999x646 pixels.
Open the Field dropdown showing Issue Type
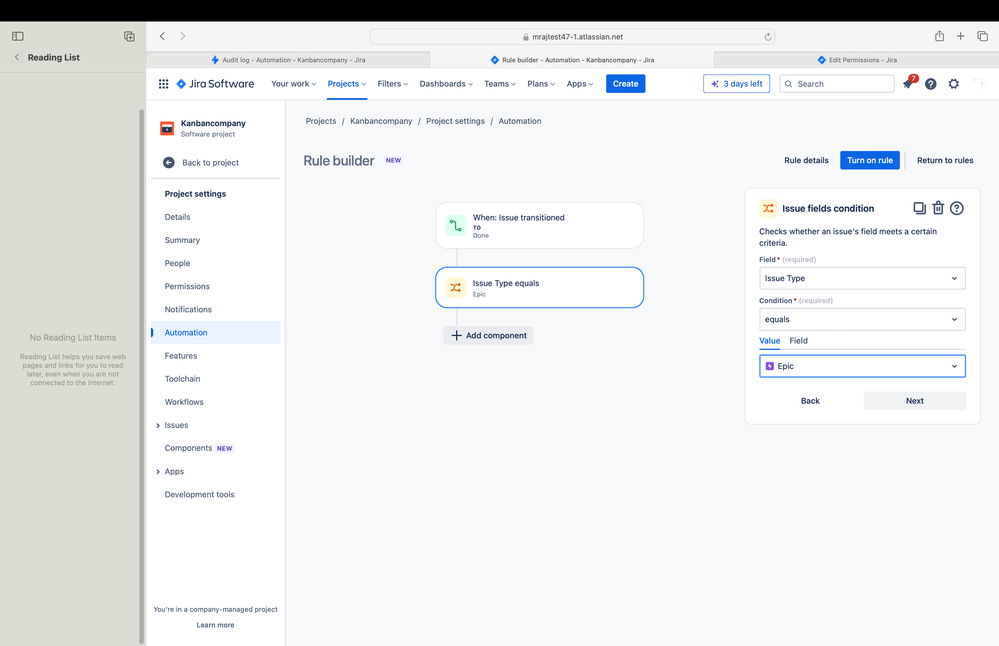[x=862, y=278]
